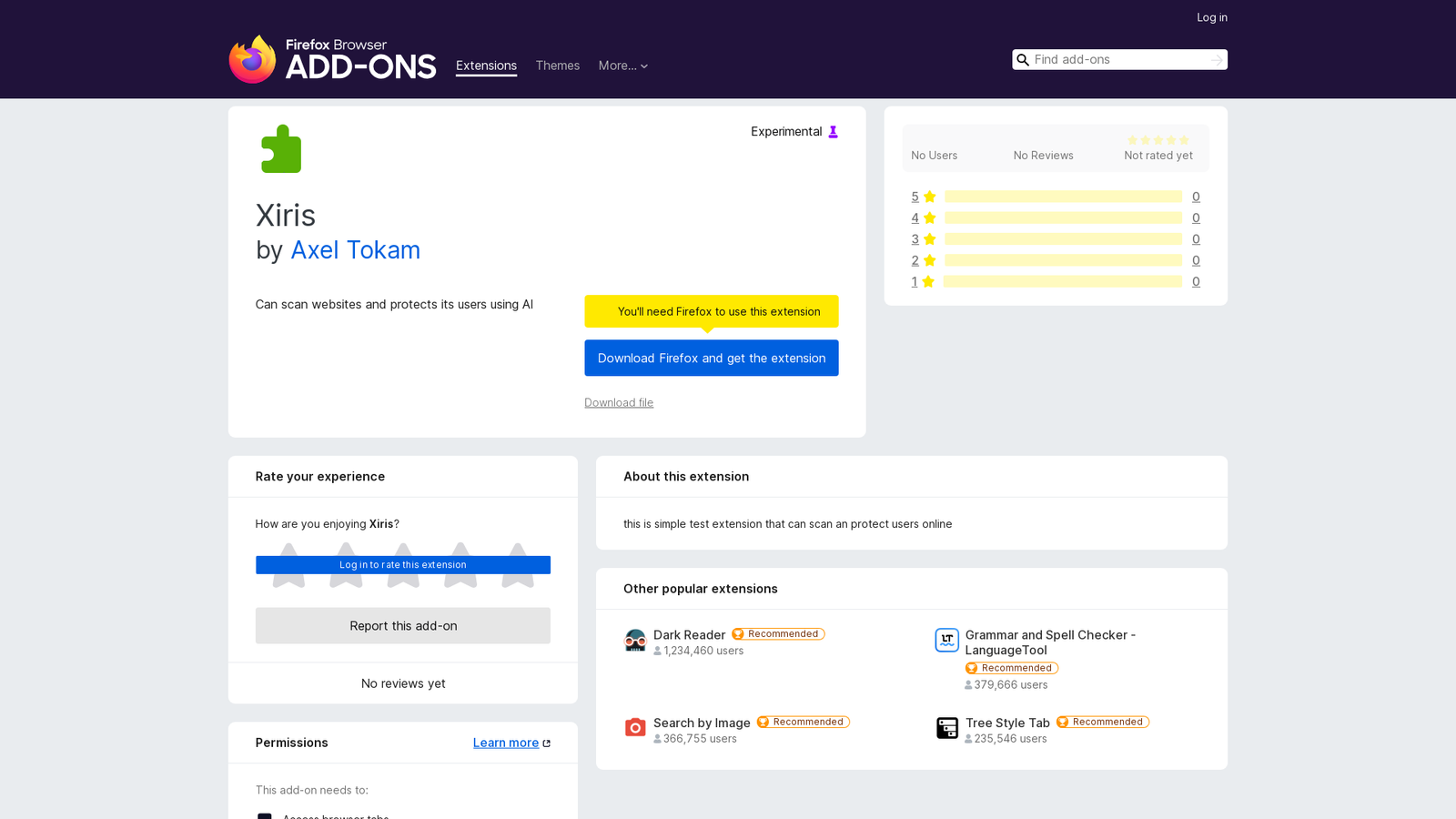Click the Download file link
Viewport: 1456px width, 819px height.
coord(619,403)
